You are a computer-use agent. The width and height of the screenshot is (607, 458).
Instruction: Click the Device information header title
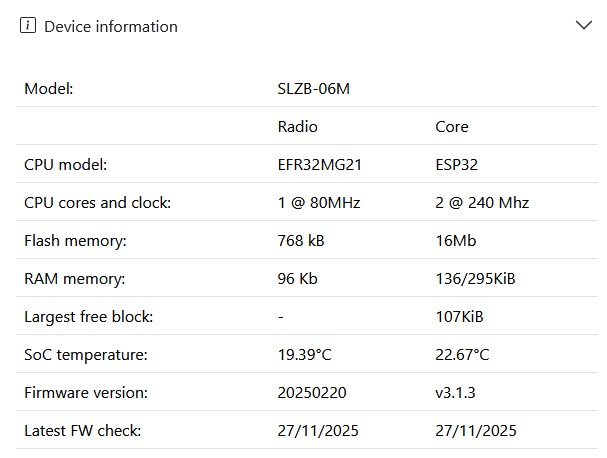(111, 27)
